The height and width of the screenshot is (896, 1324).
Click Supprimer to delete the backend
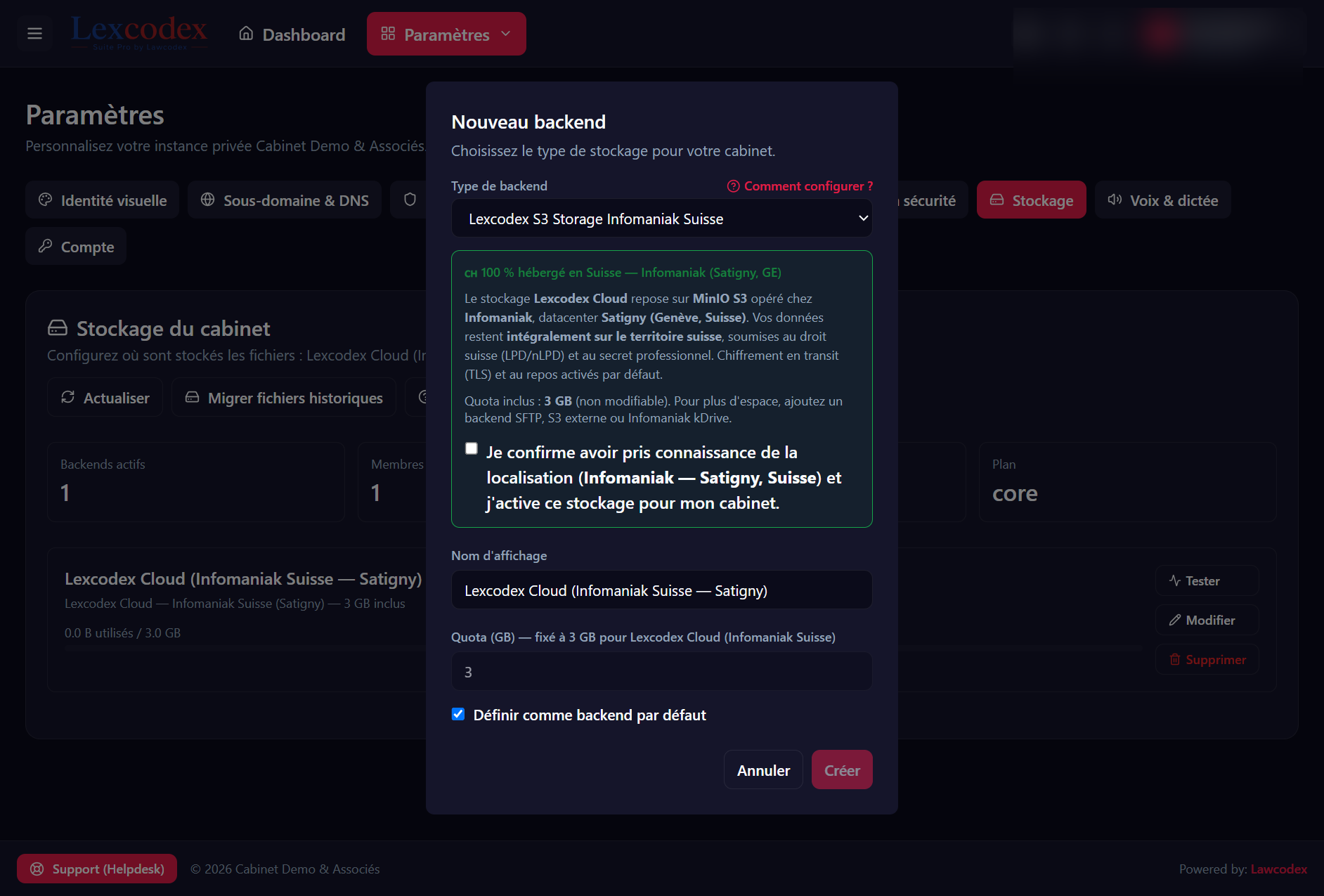coord(1207,660)
